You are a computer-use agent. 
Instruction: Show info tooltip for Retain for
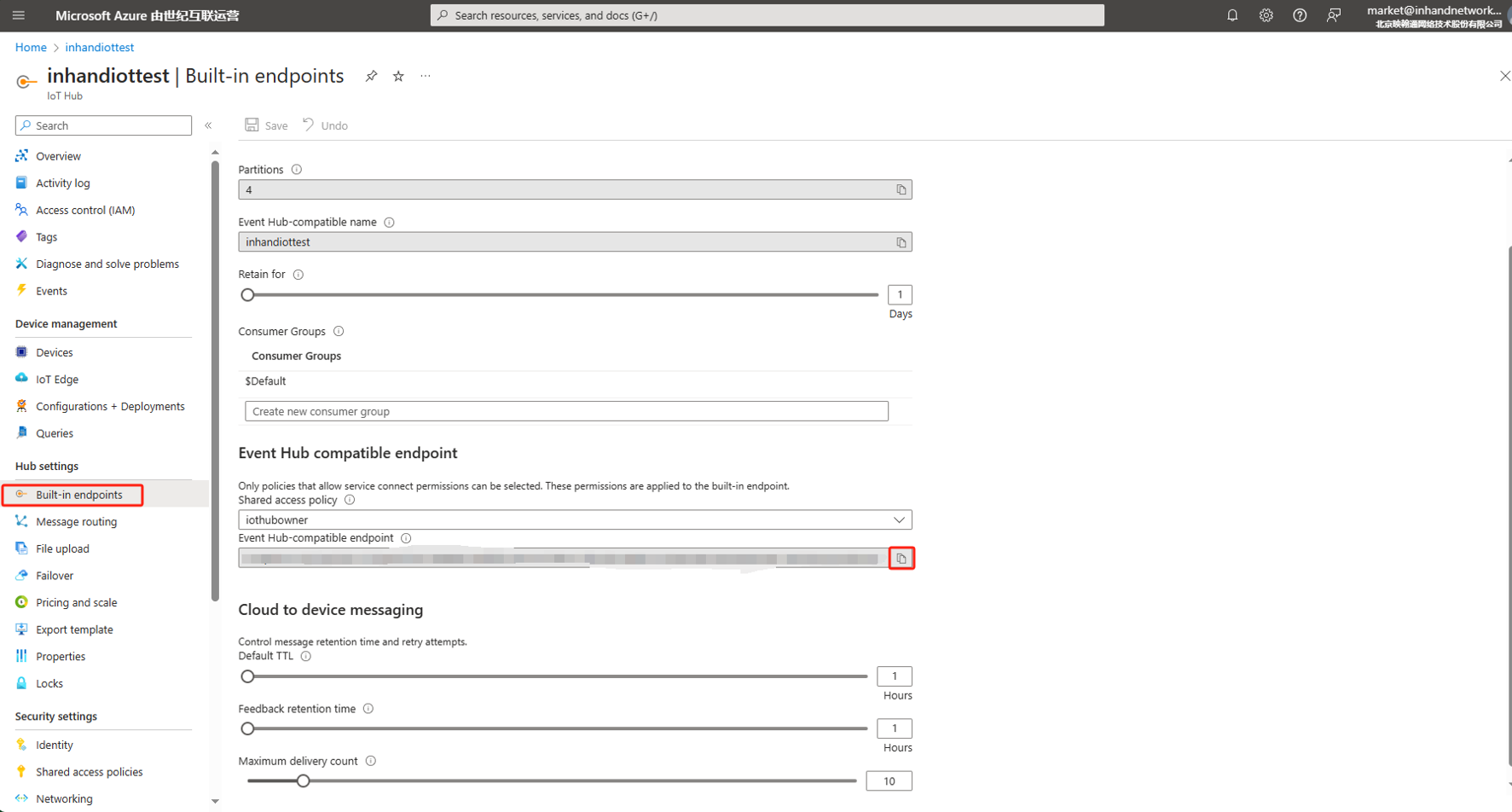tap(298, 275)
